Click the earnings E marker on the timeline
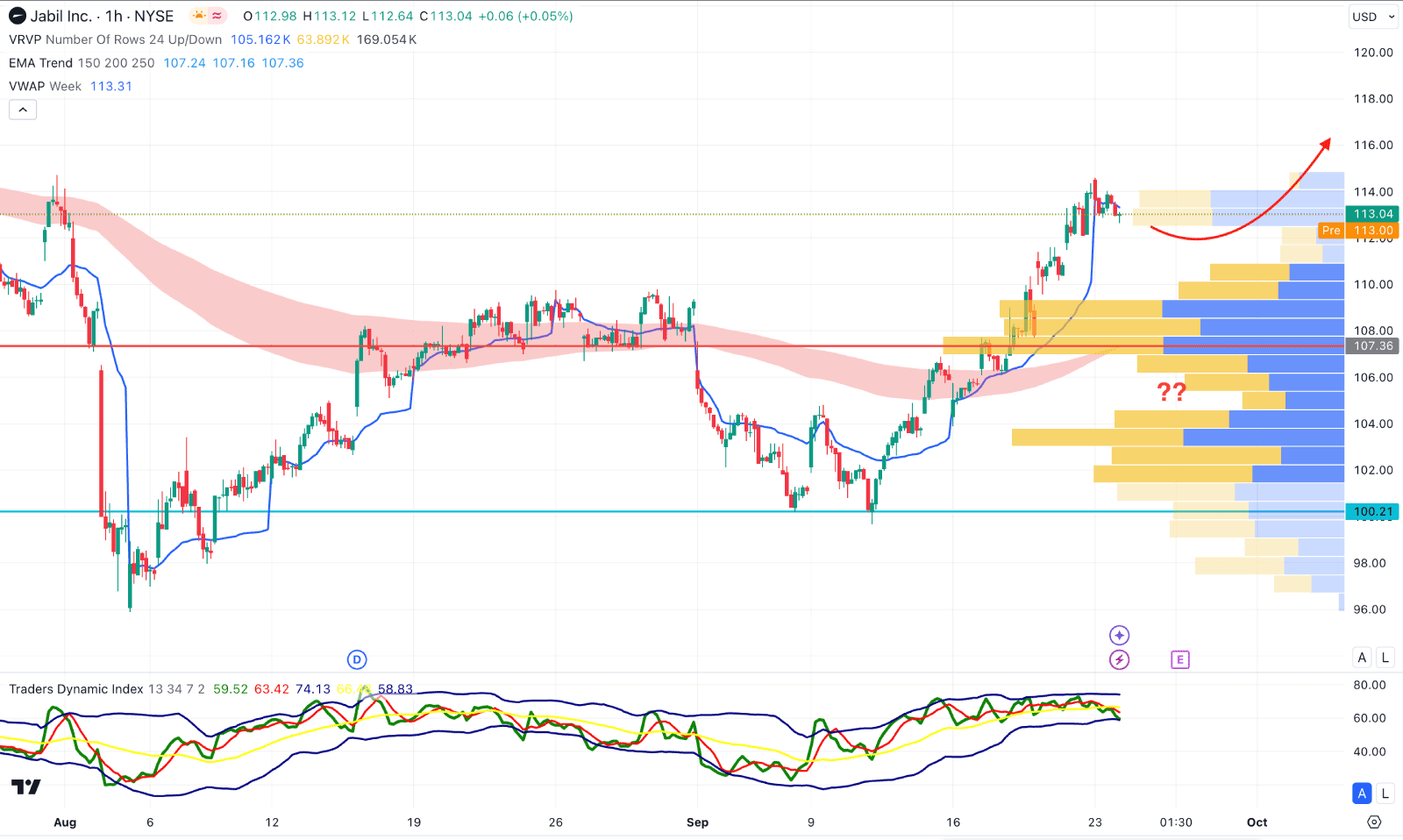 point(1180,659)
